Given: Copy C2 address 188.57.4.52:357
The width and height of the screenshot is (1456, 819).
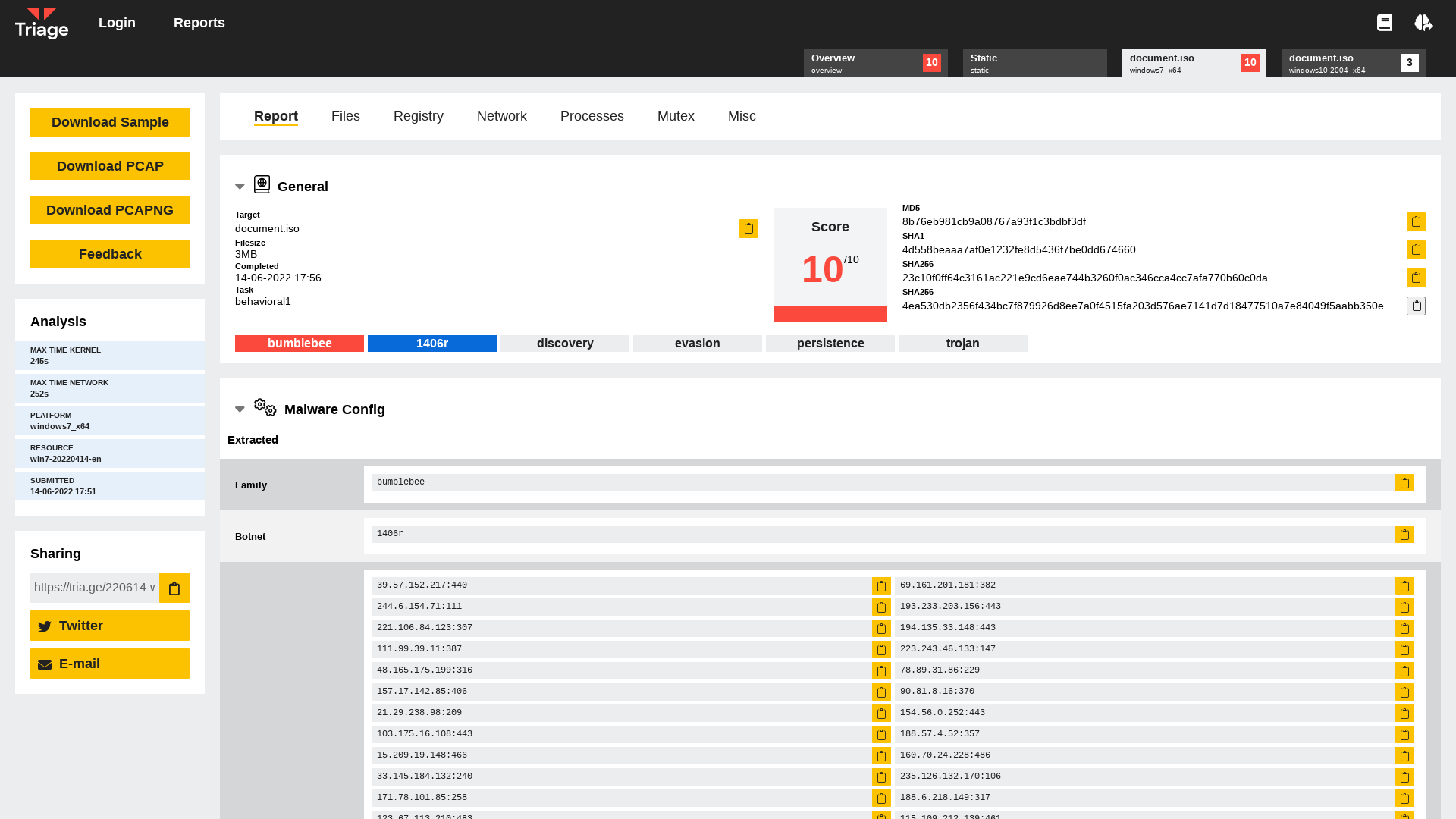Looking at the screenshot, I should [1404, 735].
